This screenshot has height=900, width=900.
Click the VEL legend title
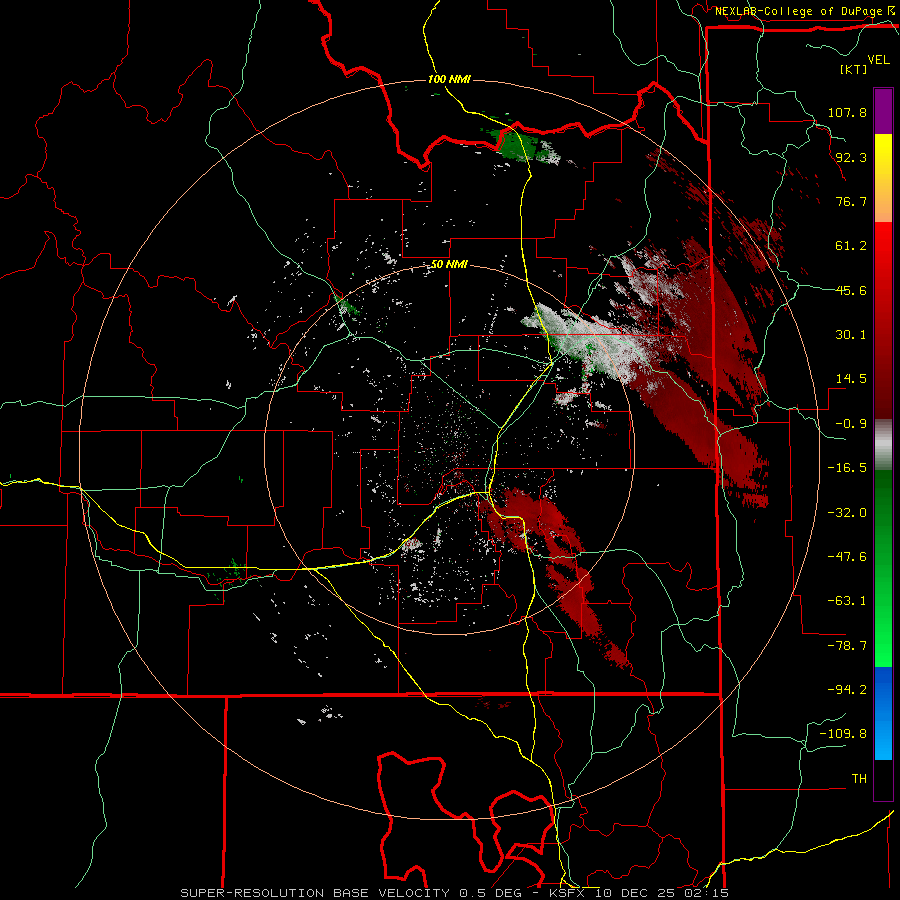[879, 60]
